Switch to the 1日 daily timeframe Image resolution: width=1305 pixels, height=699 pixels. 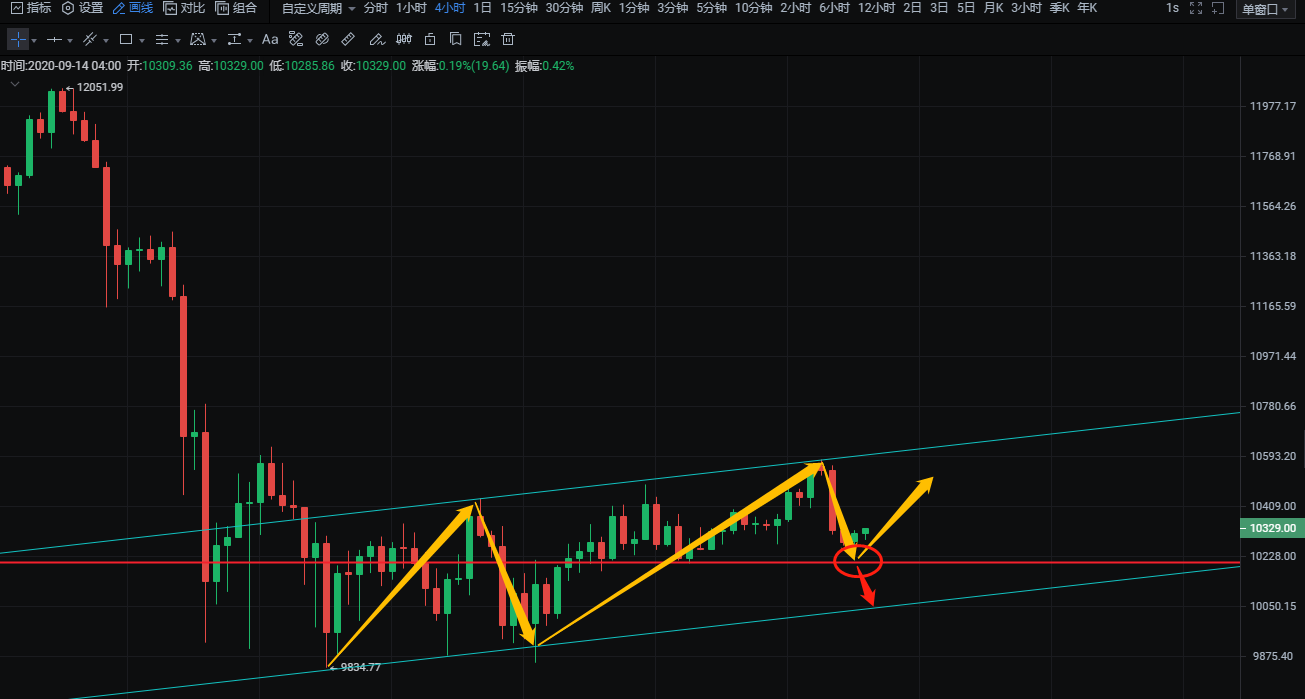coord(482,8)
